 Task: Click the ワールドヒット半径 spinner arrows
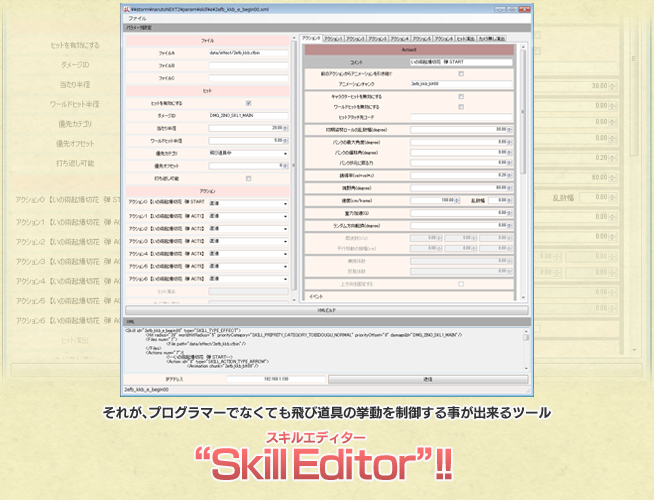pos(286,141)
